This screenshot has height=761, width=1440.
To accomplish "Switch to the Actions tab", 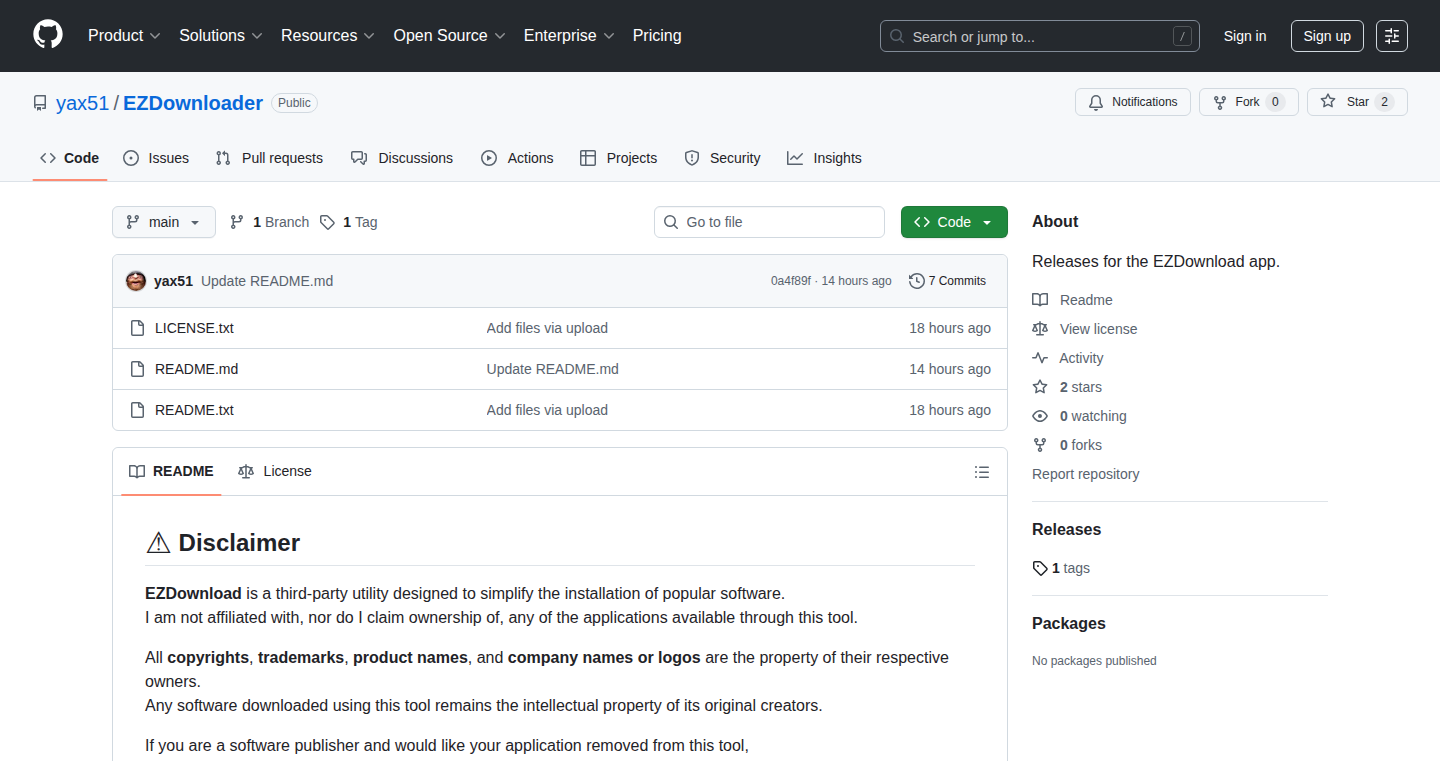I will [x=517, y=158].
